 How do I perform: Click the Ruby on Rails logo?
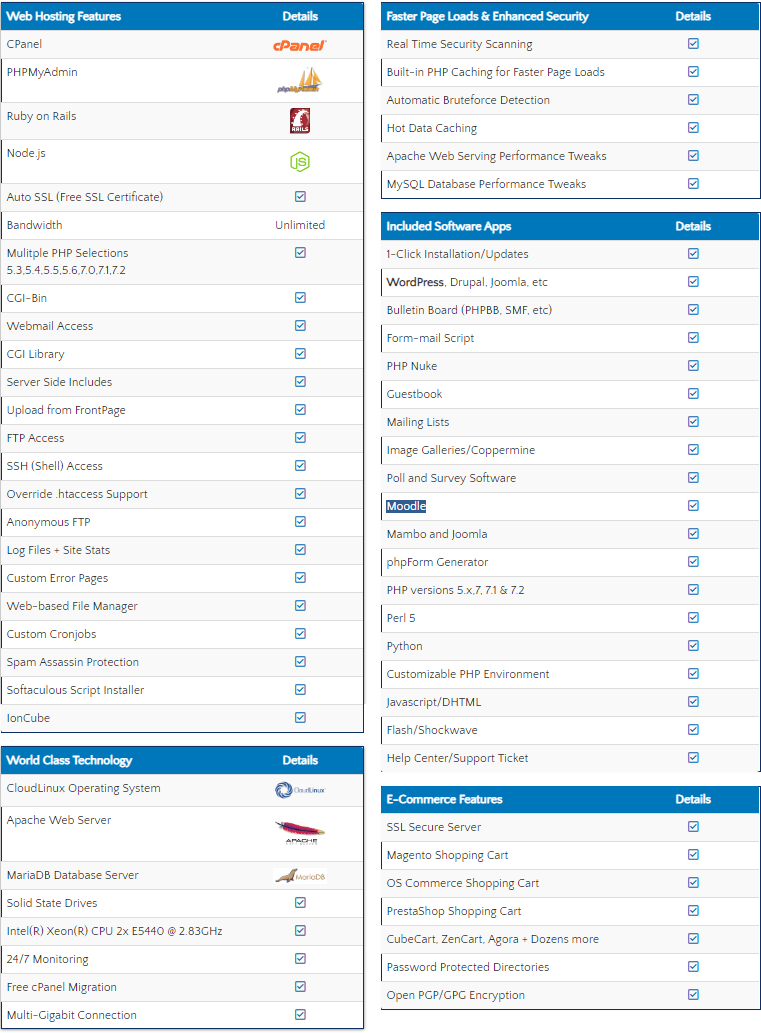pyautogui.click(x=300, y=121)
